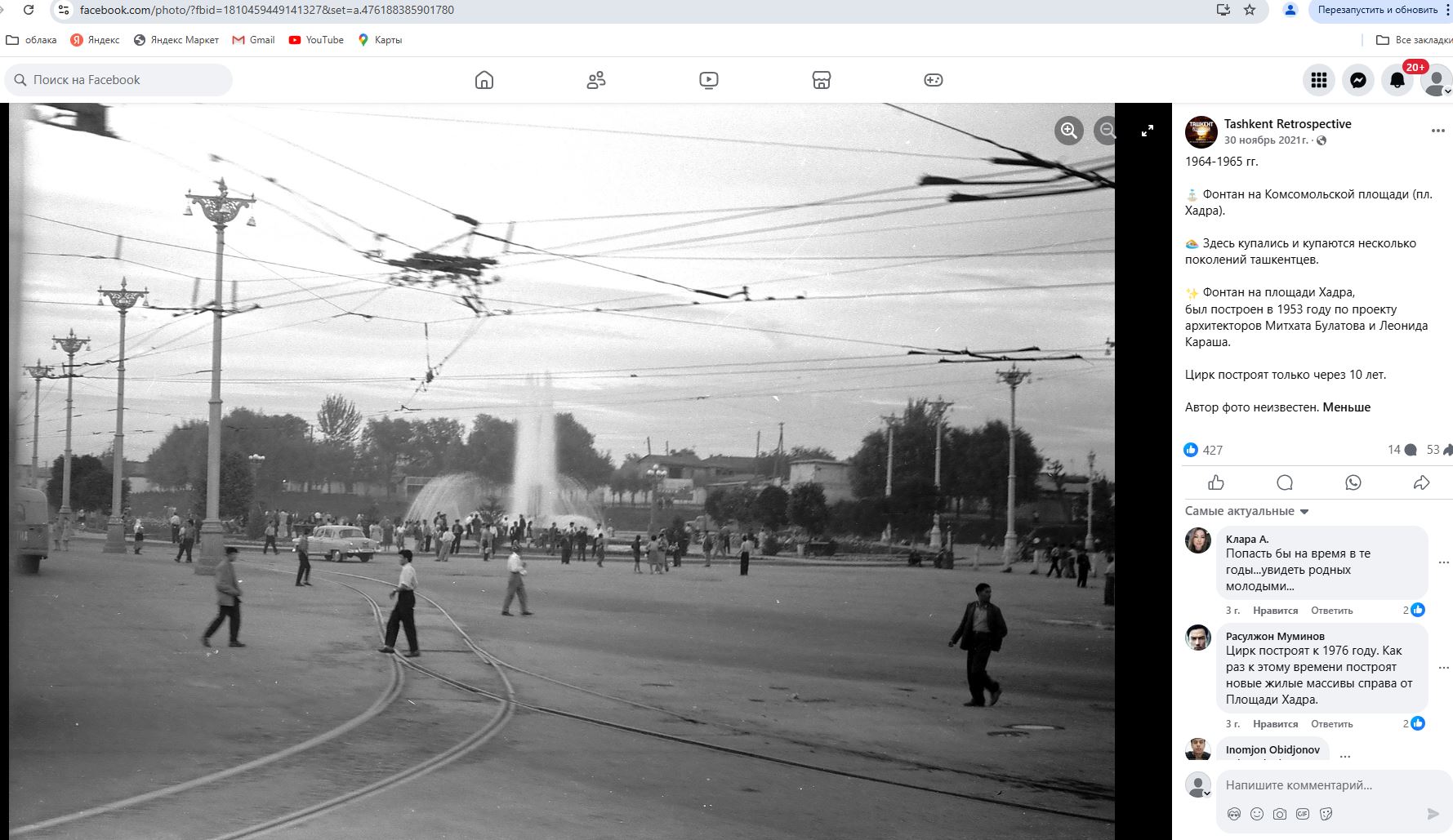Open the notifications bell with 20+ badge

pyautogui.click(x=1397, y=80)
